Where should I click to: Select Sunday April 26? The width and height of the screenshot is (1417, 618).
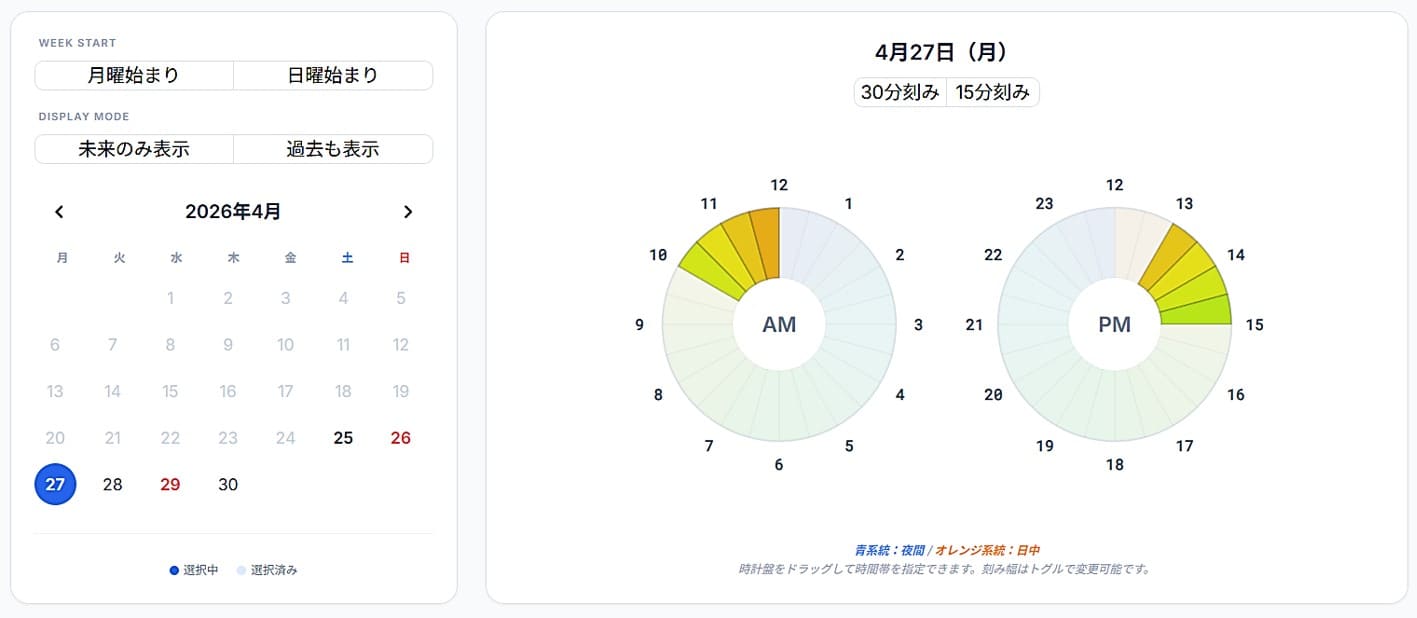[x=401, y=438]
